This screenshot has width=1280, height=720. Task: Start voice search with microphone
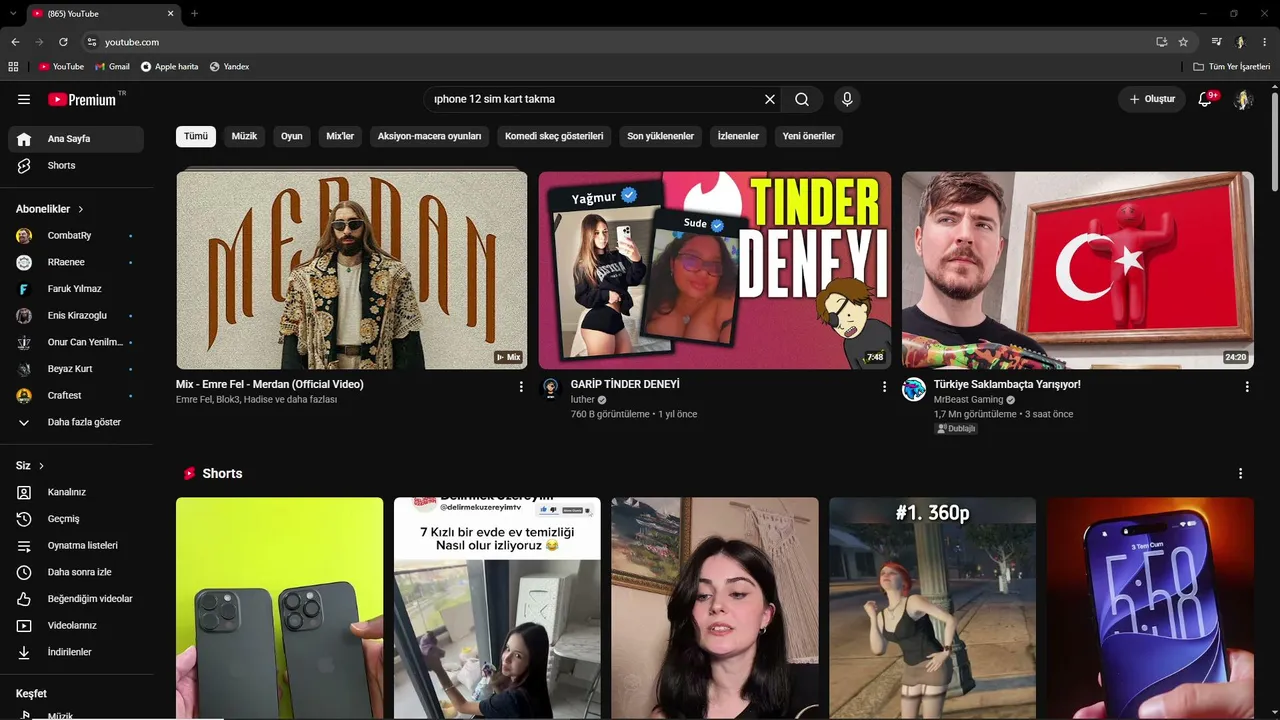click(x=847, y=99)
